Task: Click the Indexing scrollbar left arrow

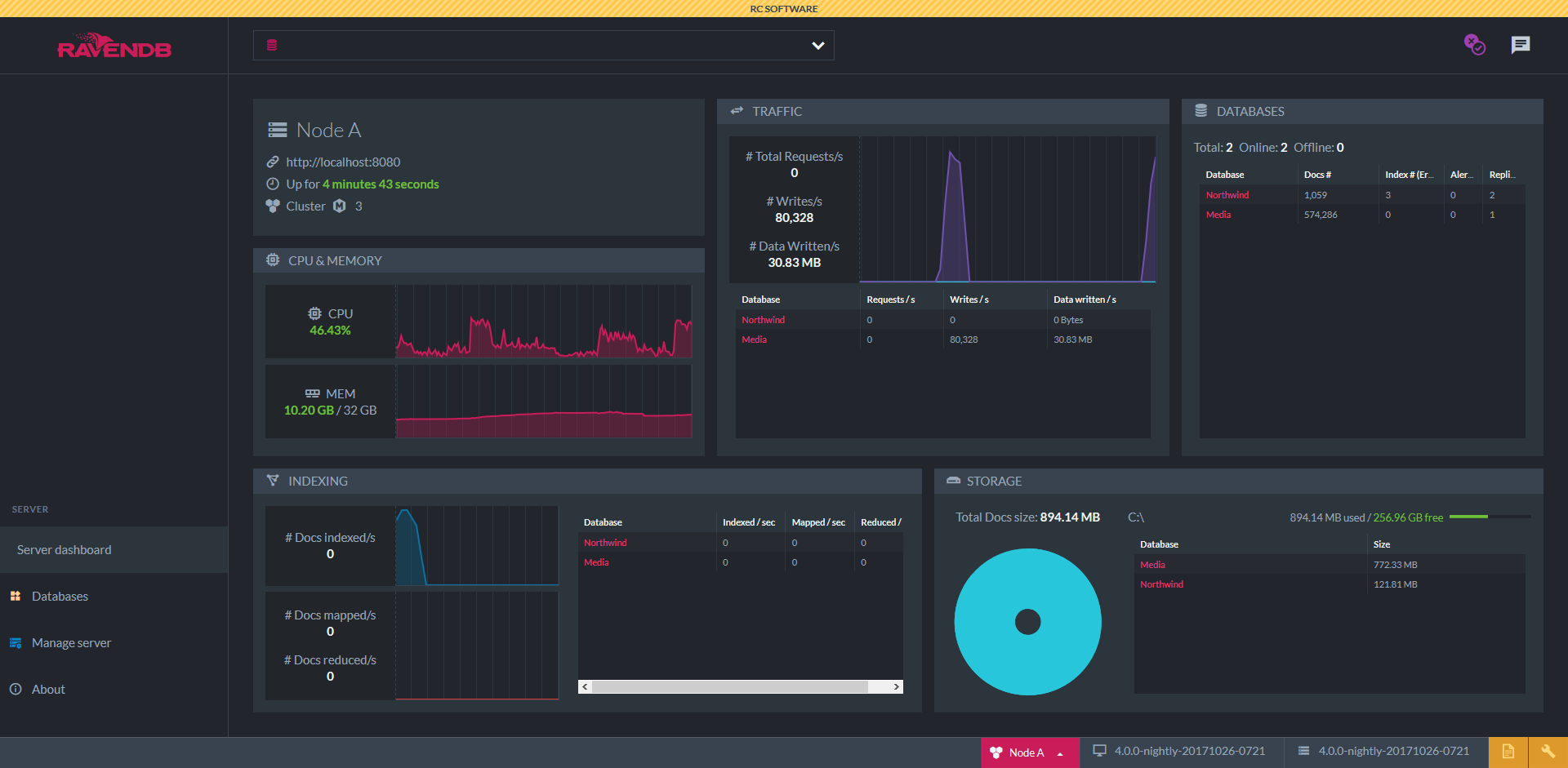Action: point(585,686)
